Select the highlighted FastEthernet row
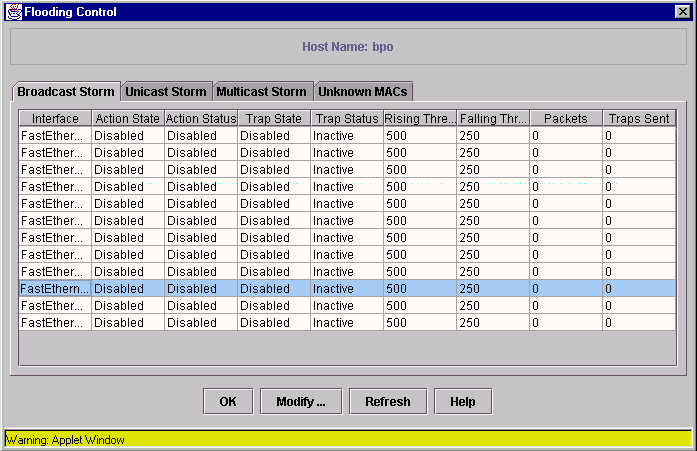Image resolution: width=697 pixels, height=451 pixels. 55,288
